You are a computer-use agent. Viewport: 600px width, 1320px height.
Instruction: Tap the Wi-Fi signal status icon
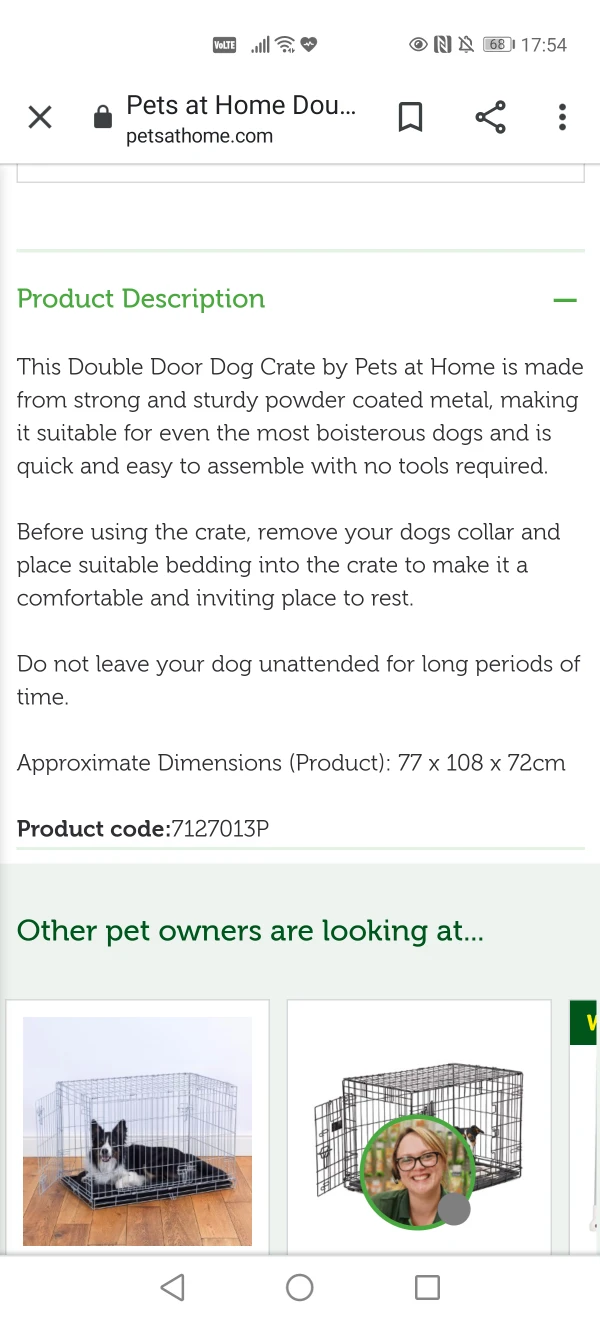tap(285, 44)
